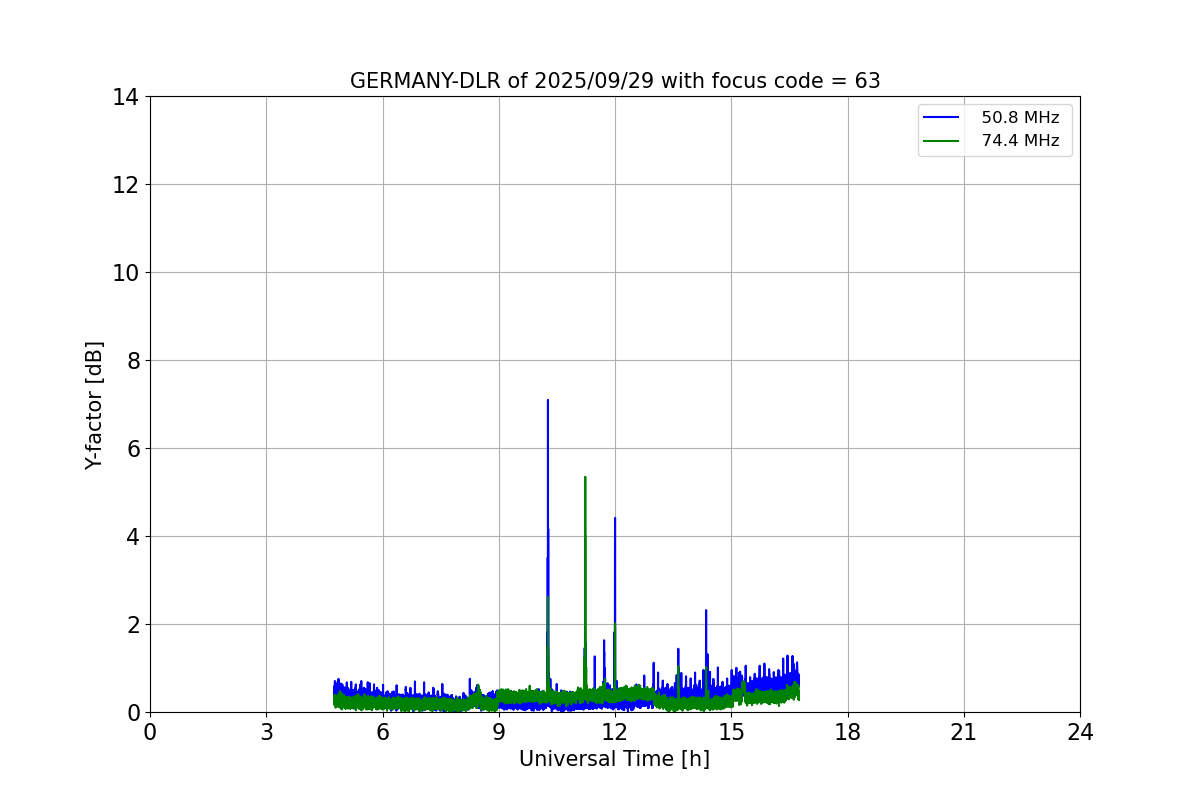Click the y-axis tick label 10
The image size is (1200, 800).
(125, 273)
